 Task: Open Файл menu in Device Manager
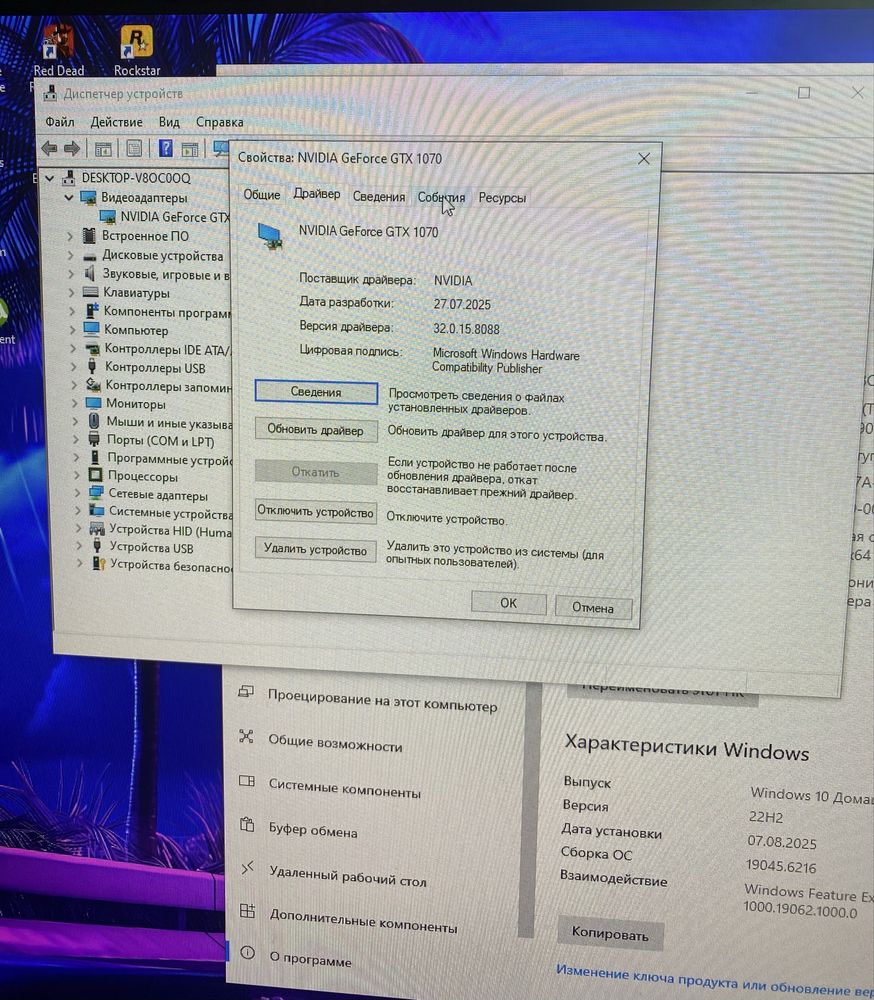point(59,122)
